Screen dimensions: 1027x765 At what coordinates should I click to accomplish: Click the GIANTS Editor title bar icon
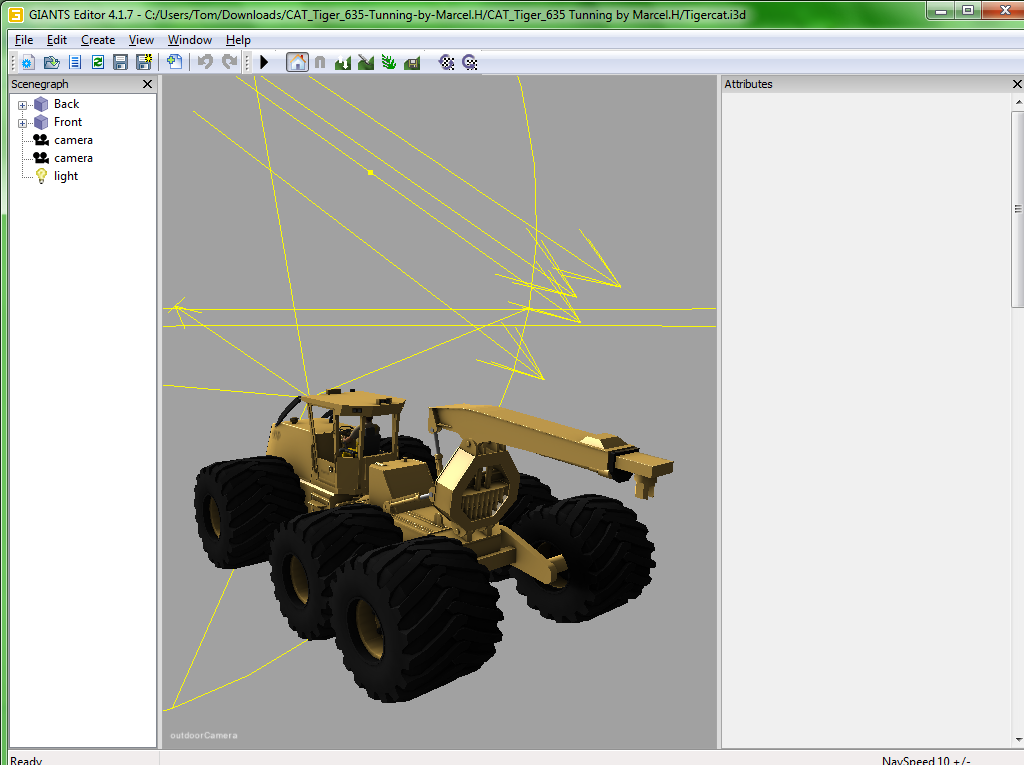(x=16, y=14)
